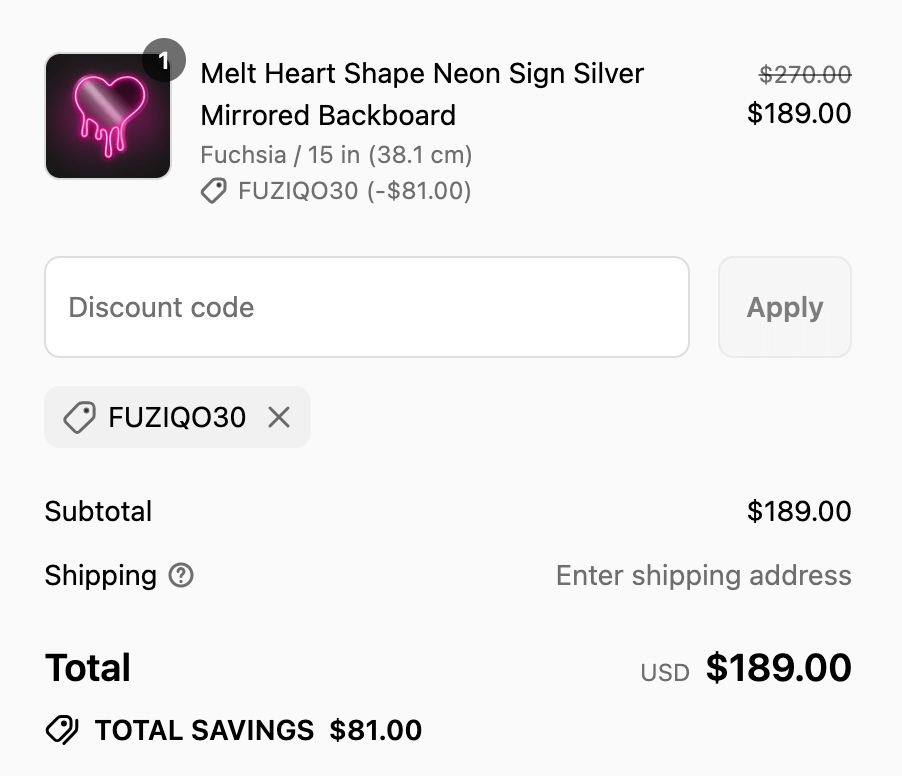This screenshot has height=776, width=902.
Task: Select the Melt Heart neon sign thumbnail
Action: pyautogui.click(x=107, y=115)
